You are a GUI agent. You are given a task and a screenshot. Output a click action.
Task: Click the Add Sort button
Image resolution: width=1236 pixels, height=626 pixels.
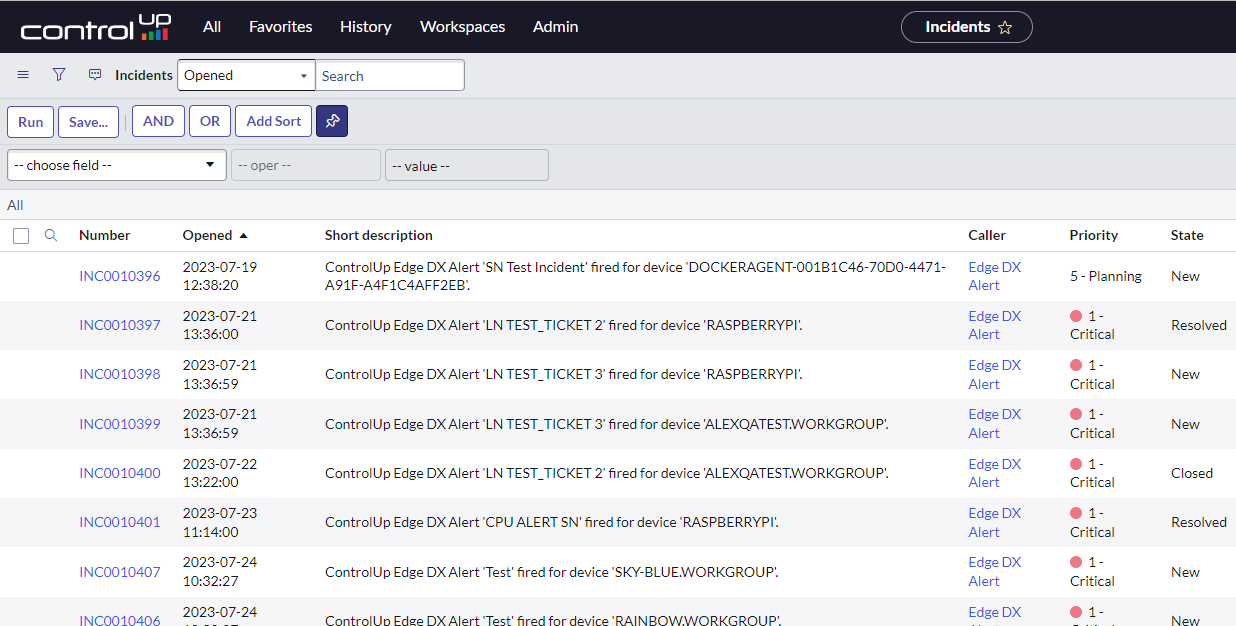273,121
